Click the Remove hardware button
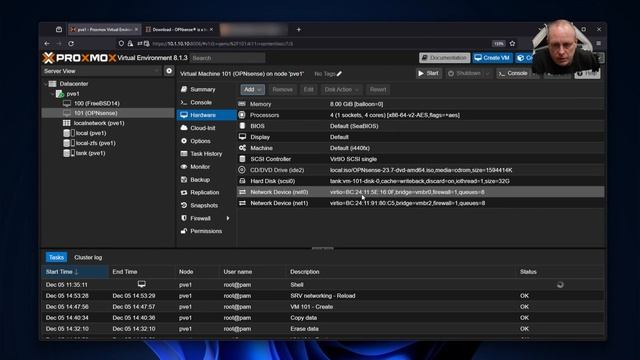 click(282, 89)
